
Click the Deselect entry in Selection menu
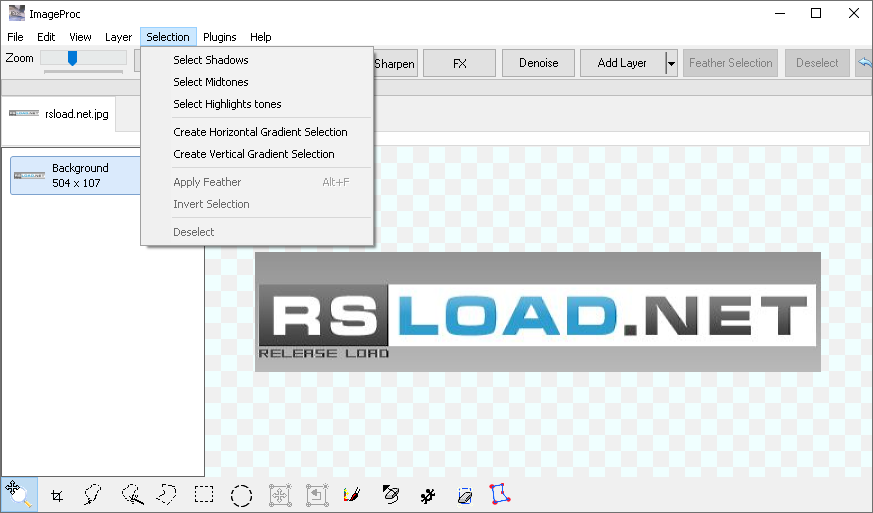pos(257,232)
